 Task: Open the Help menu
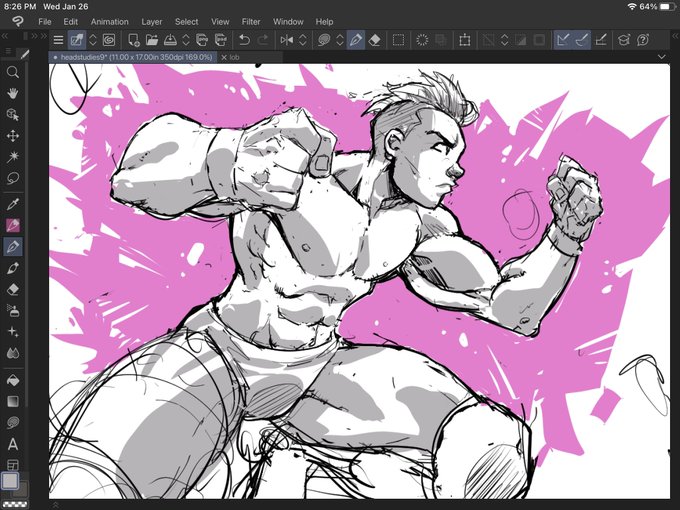[x=324, y=22]
